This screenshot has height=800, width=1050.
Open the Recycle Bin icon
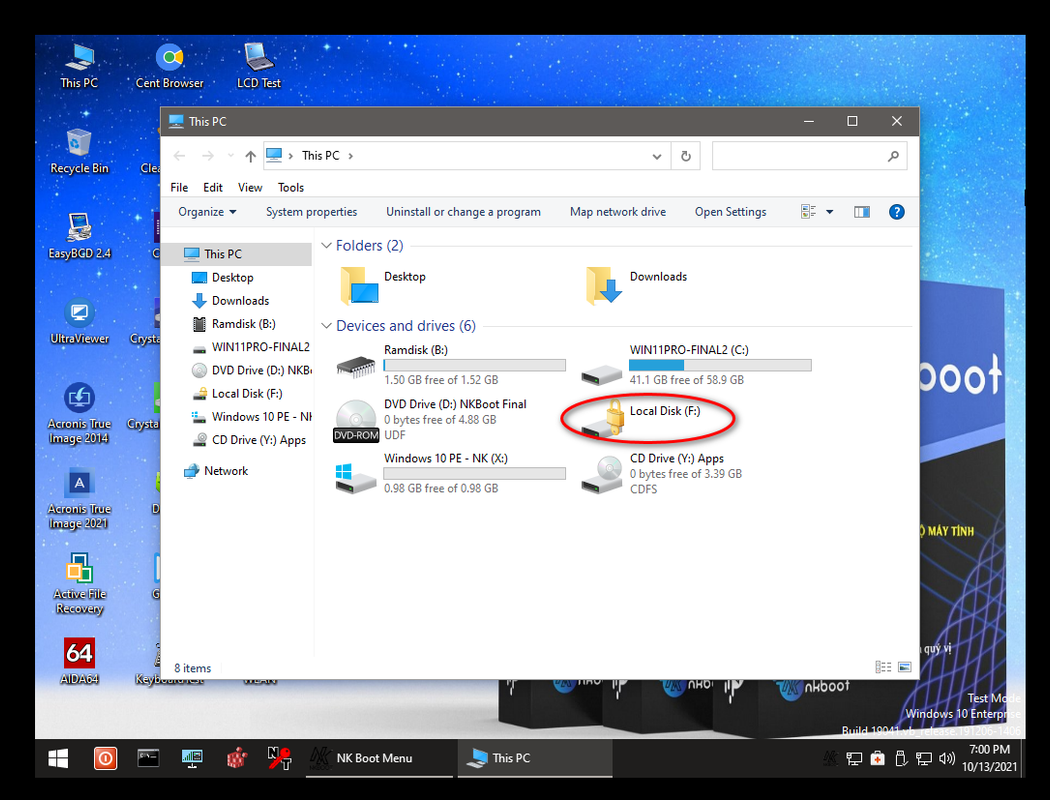[x=79, y=151]
